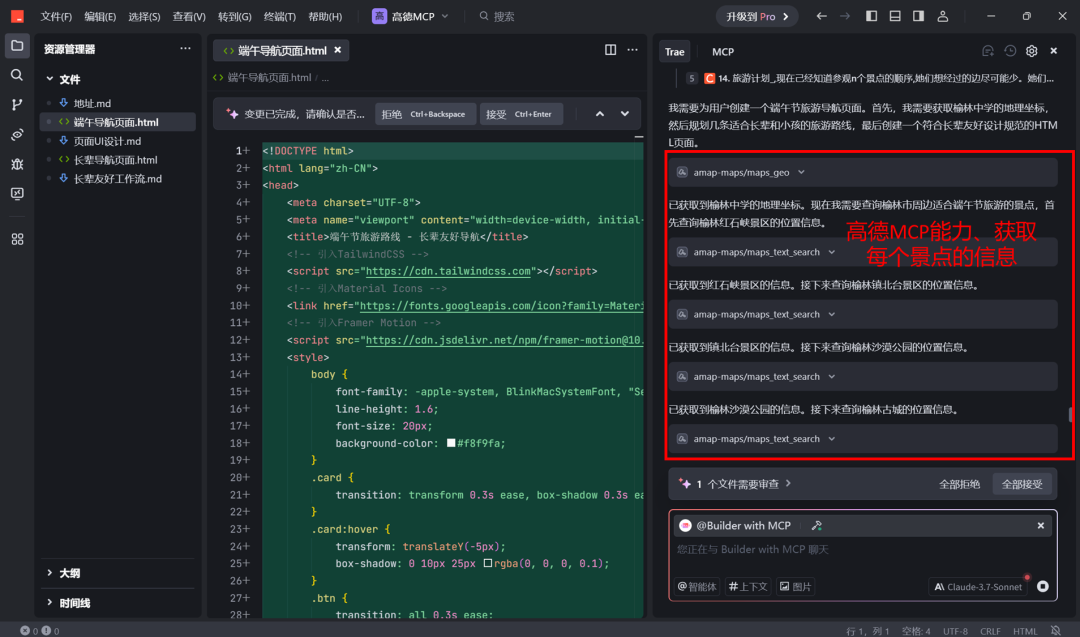The image size is (1080, 637).
Task: Click the chat message input field
Action: coord(863,550)
